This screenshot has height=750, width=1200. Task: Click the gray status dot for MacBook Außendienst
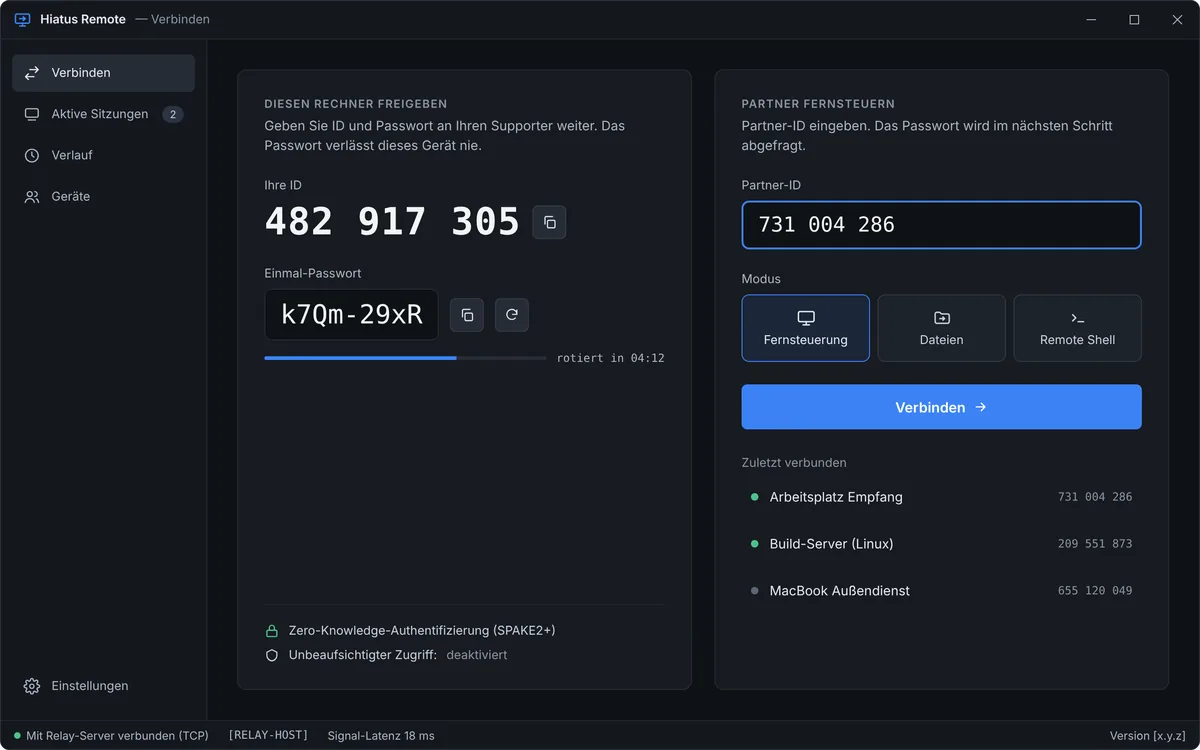point(755,591)
